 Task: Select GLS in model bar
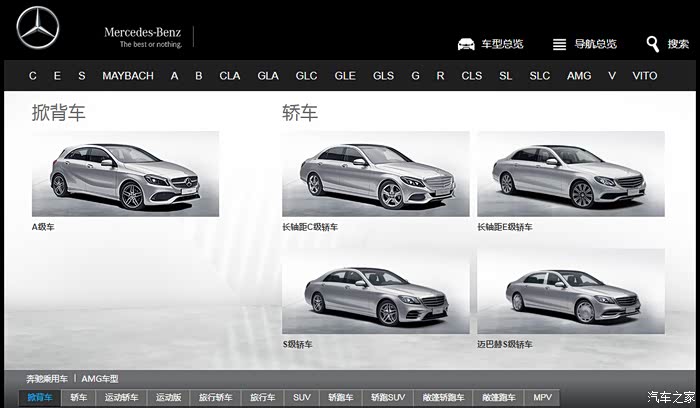(x=383, y=76)
